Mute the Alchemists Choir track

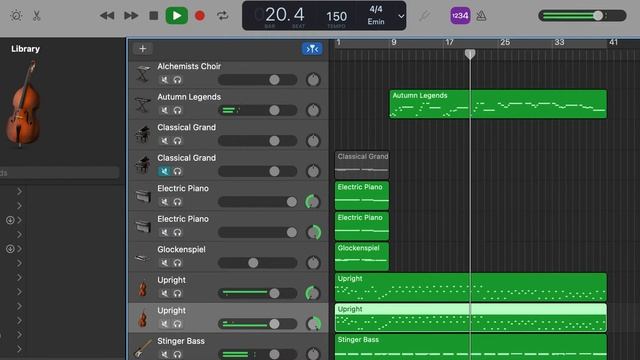pos(164,80)
